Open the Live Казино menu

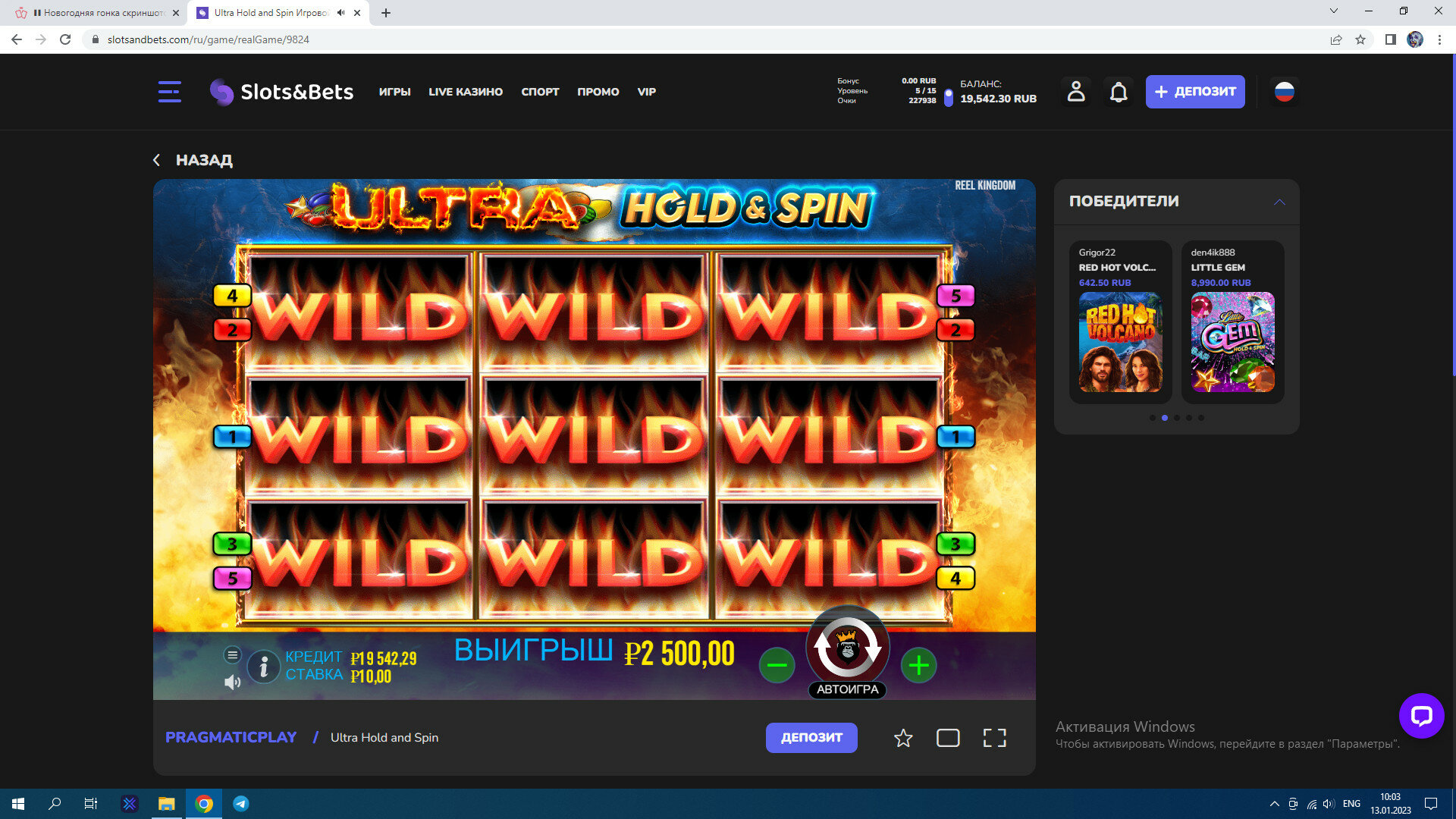click(x=465, y=92)
